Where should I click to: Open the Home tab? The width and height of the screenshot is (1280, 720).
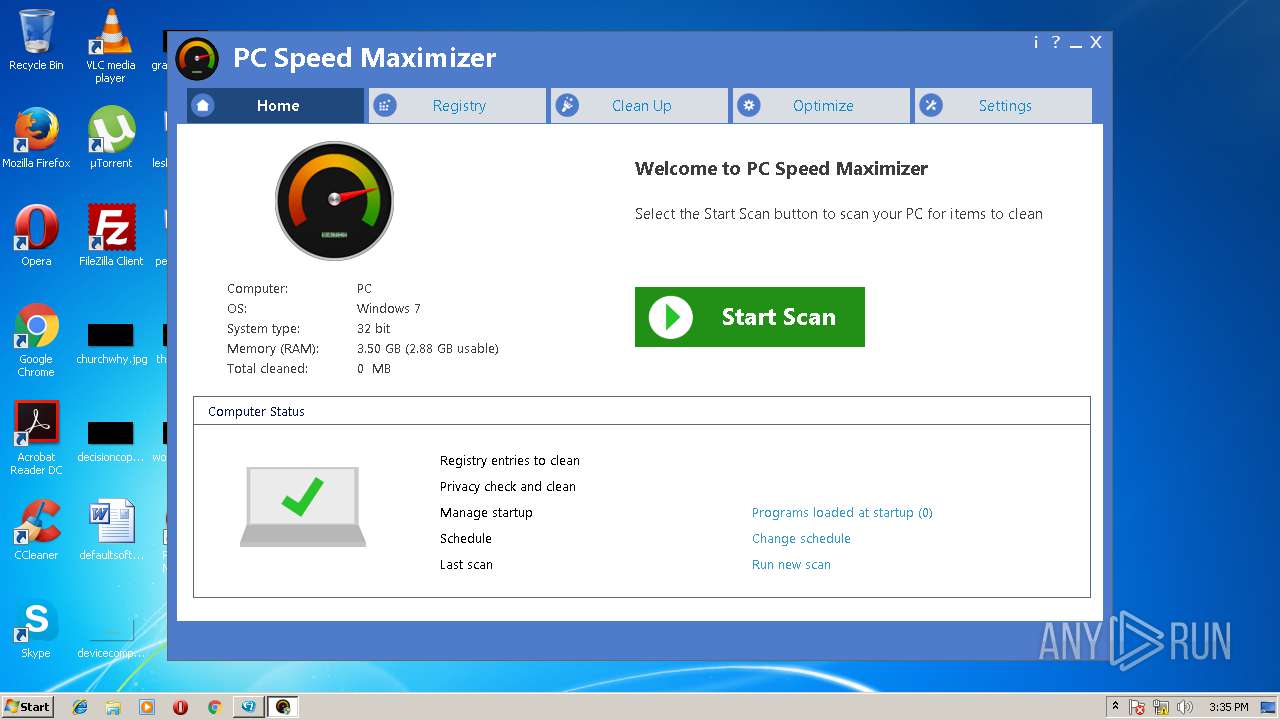click(x=275, y=105)
